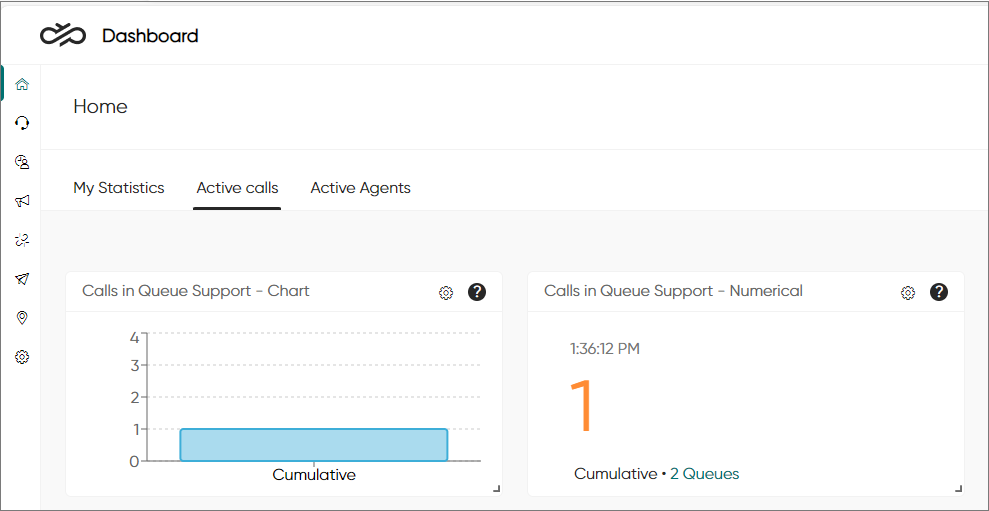Viewport: 989px width, 511px height.
Task: Click the Chart widget corner resize handle
Action: click(496, 488)
